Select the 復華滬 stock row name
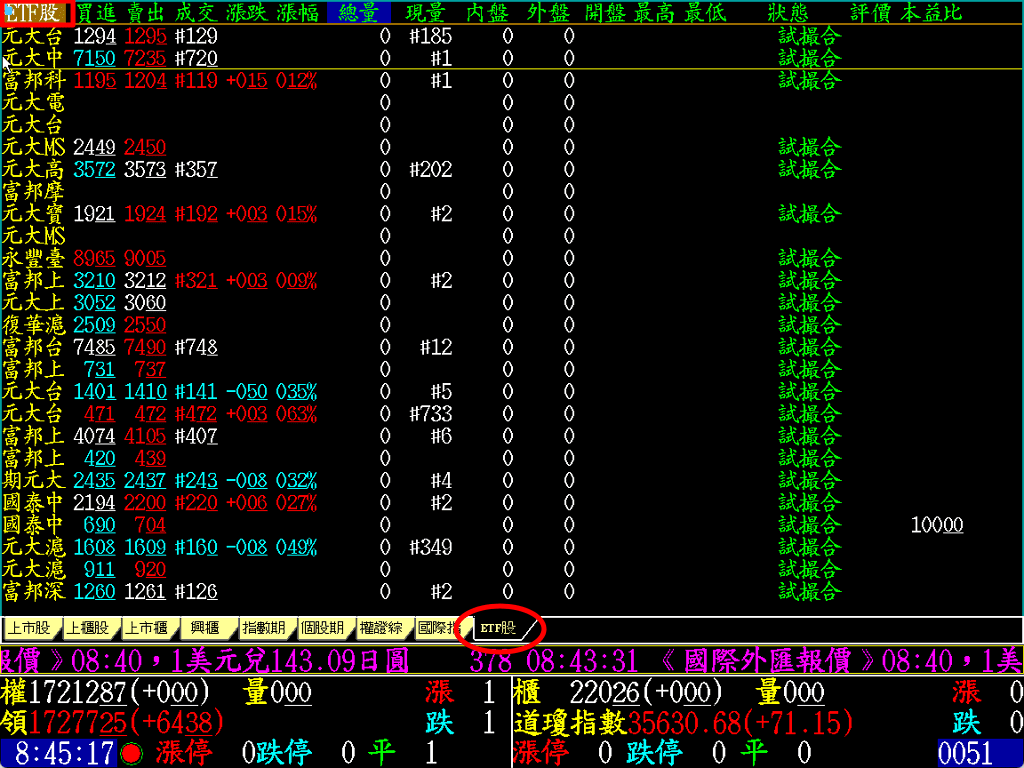 pyautogui.click(x=32, y=325)
